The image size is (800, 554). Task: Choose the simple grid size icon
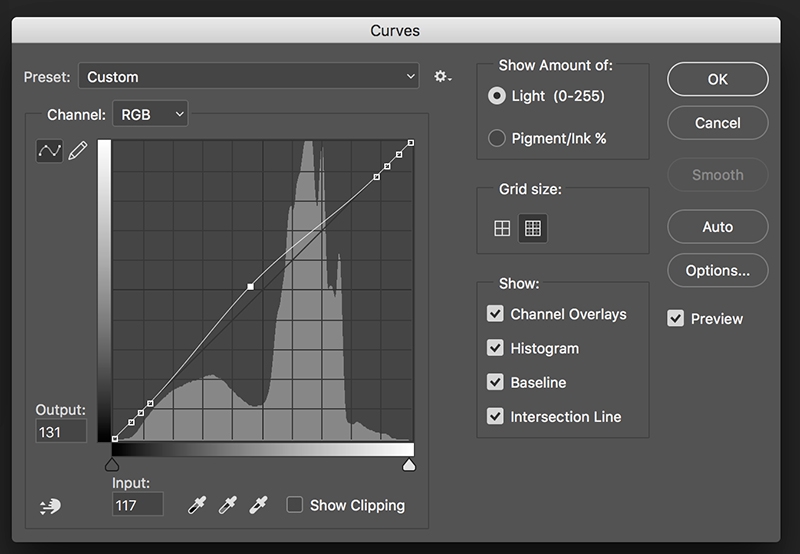(x=502, y=228)
